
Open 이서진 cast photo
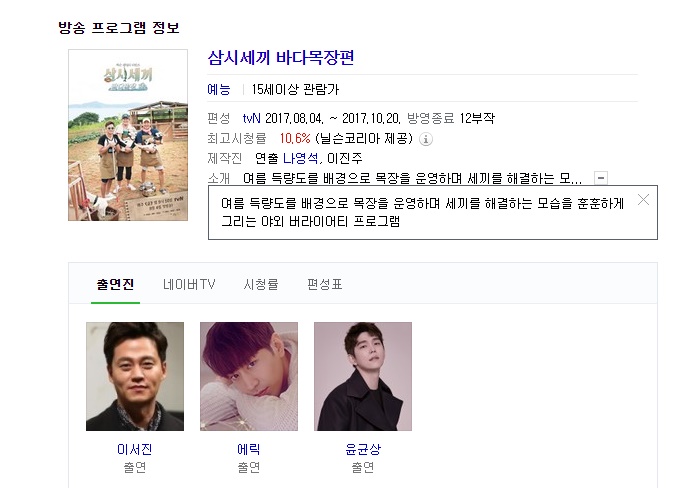click(x=135, y=376)
